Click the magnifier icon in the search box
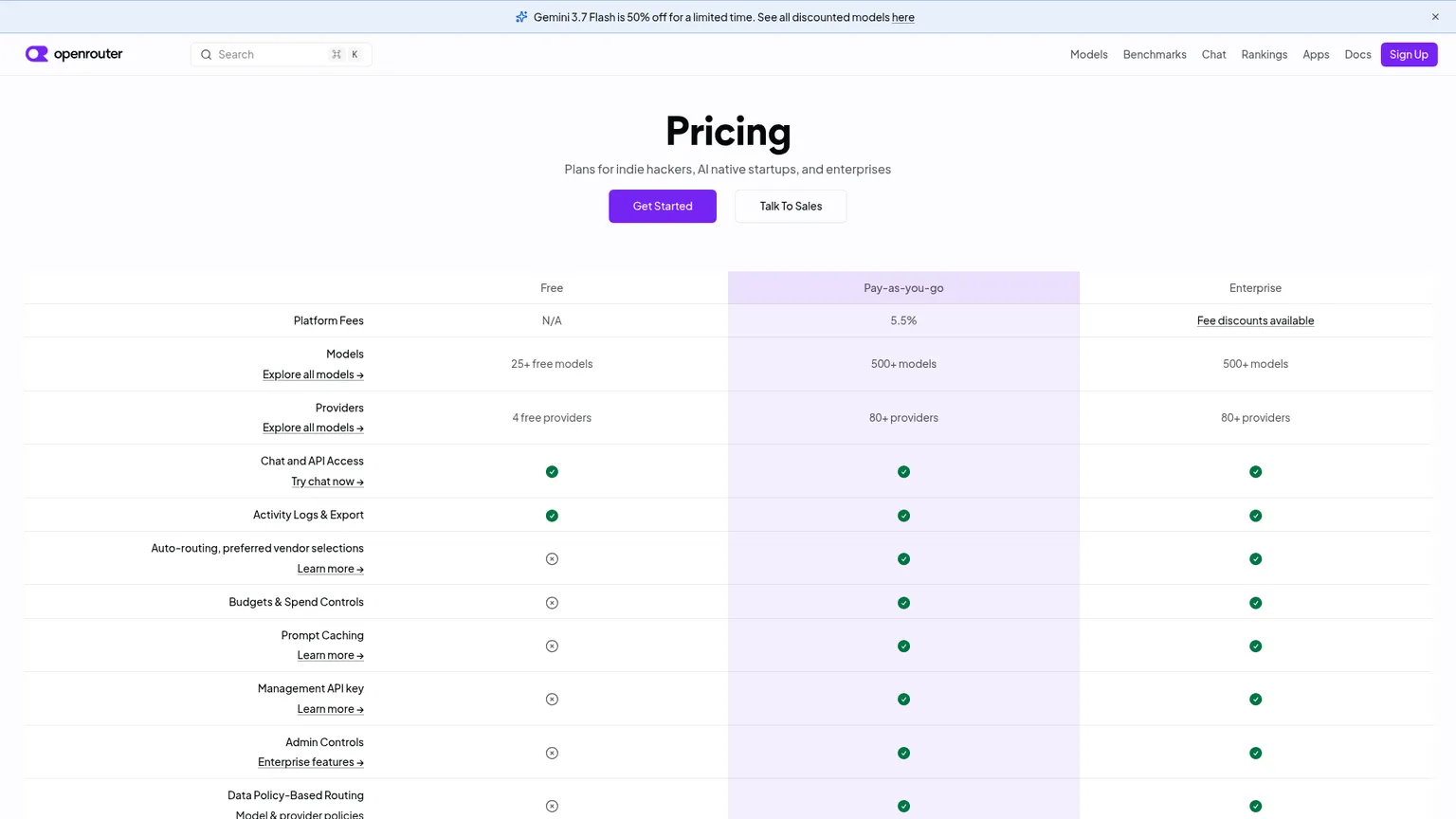The image size is (1456, 819). click(x=206, y=55)
